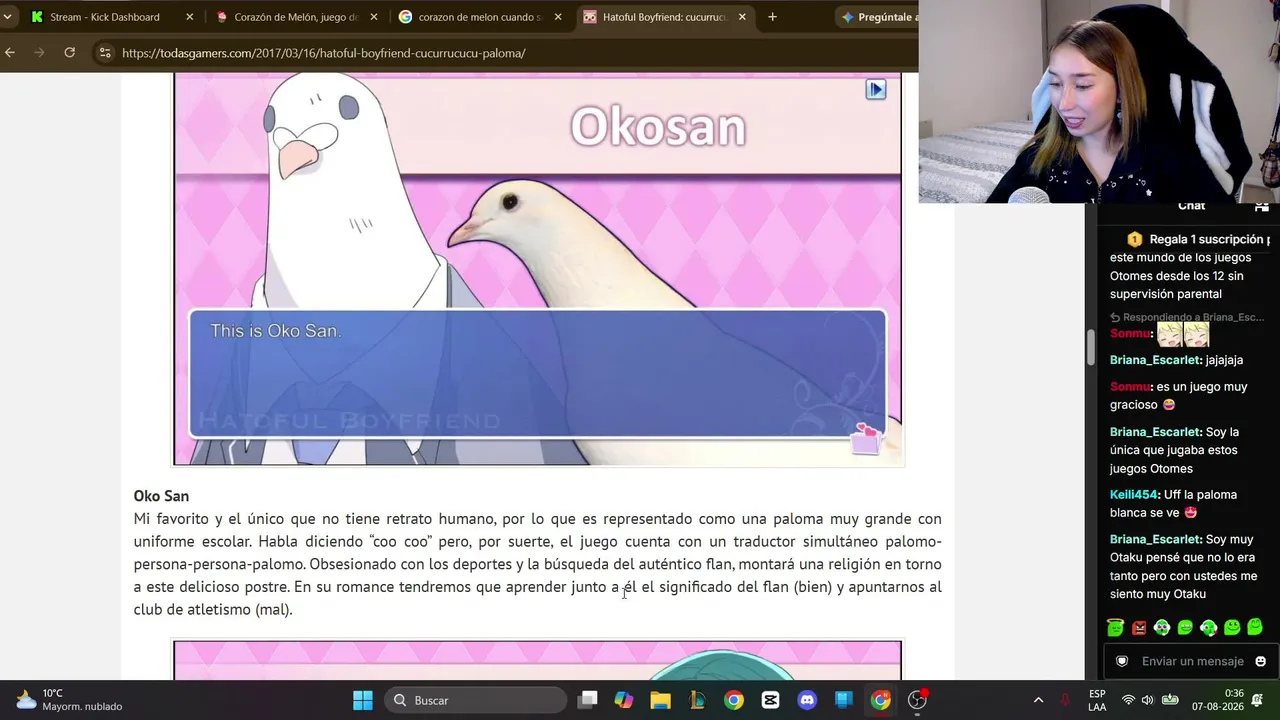Open Task View on the taskbar
The height and width of the screenshot is (720, 1280).
pyautogui.click(x=588, y=700)
